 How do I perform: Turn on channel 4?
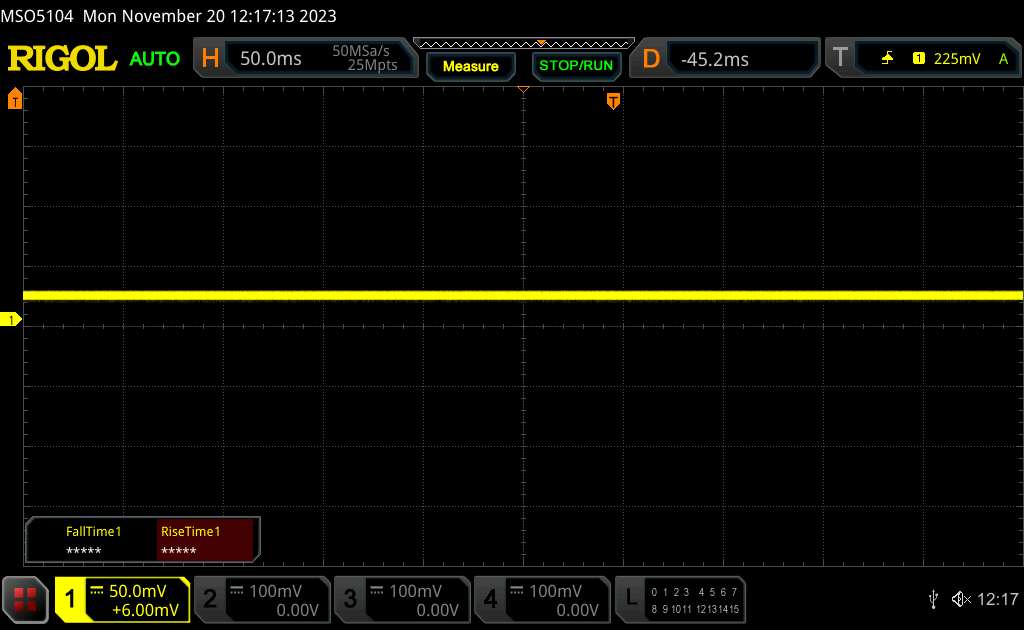(x=541, y=599)
